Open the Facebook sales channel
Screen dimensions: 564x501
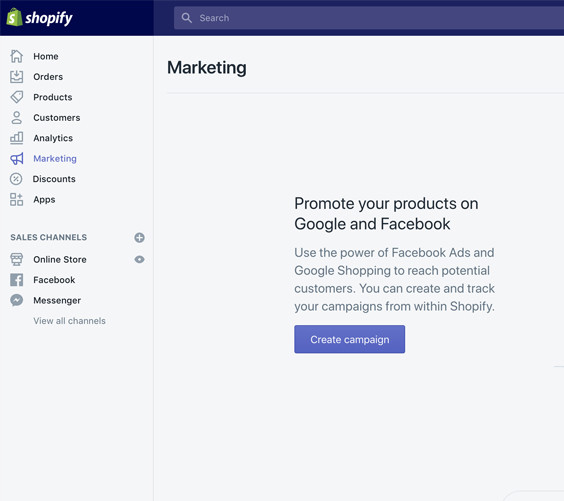tap(54, 280)
